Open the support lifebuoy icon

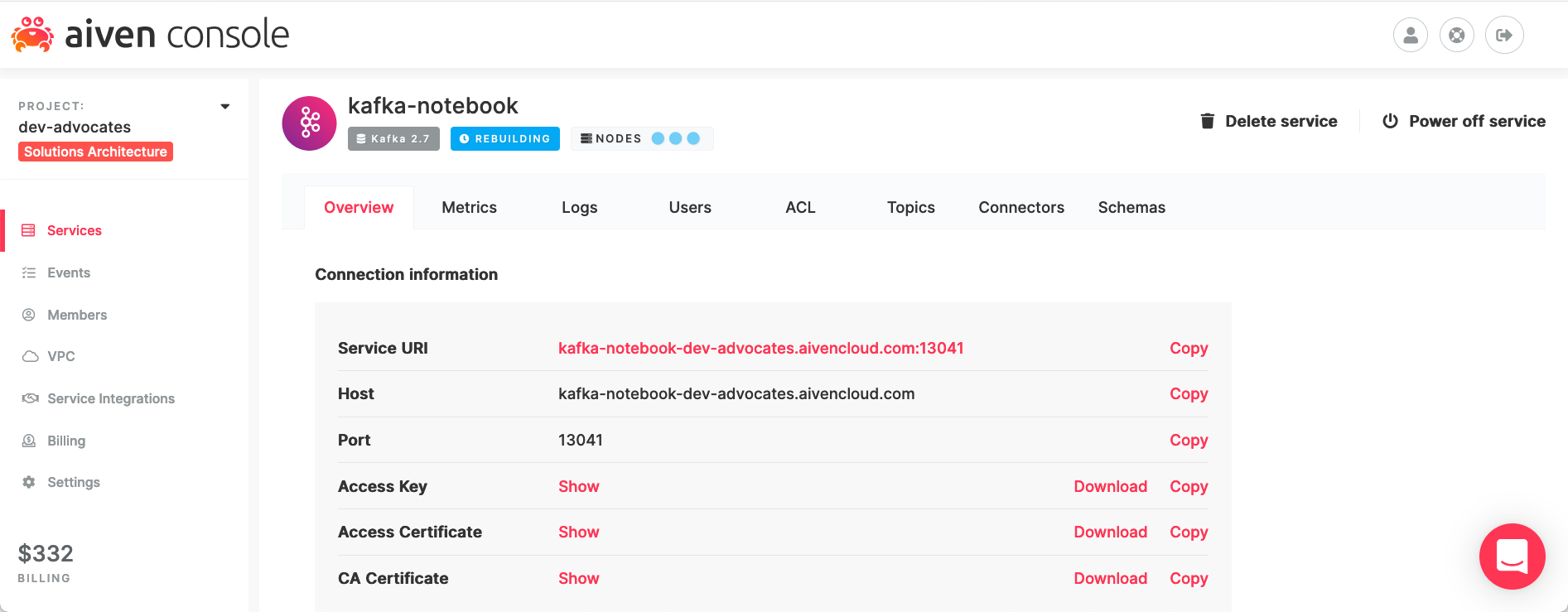tap(1457, 35)
